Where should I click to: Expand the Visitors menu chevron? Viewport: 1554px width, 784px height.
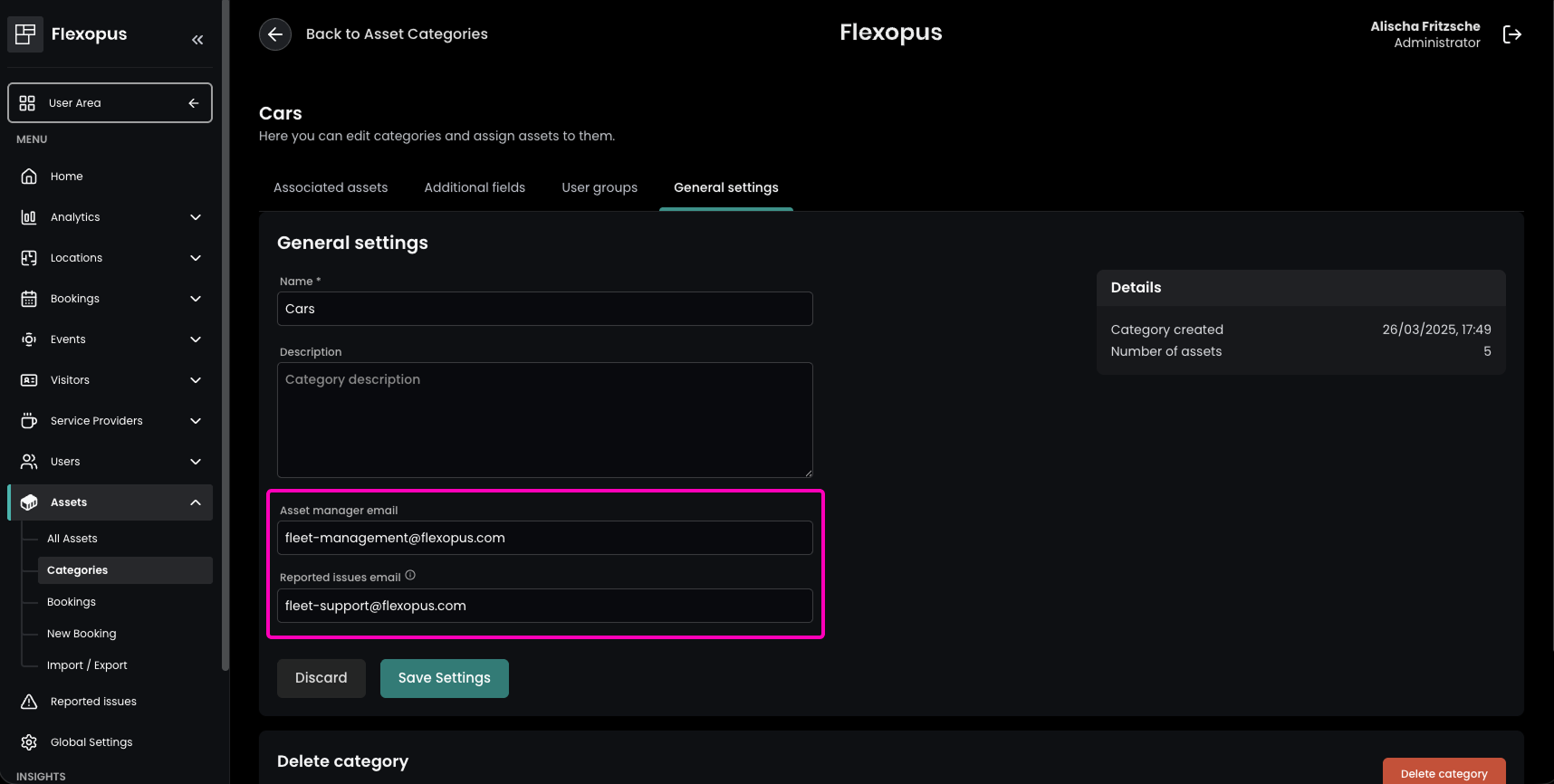point(196,380)
